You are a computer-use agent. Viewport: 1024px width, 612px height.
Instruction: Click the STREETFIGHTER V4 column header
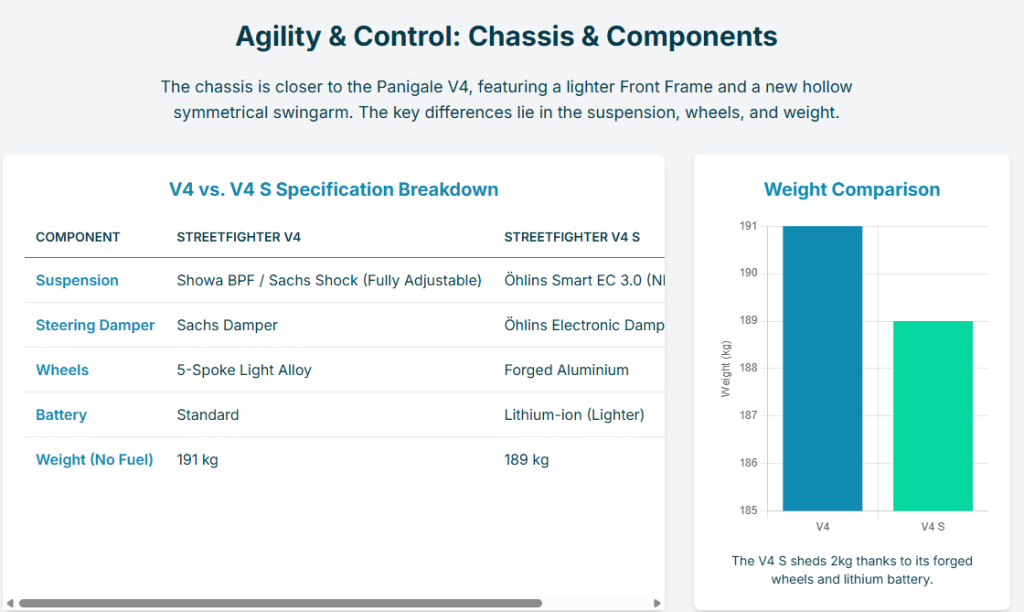pos(239,237)
